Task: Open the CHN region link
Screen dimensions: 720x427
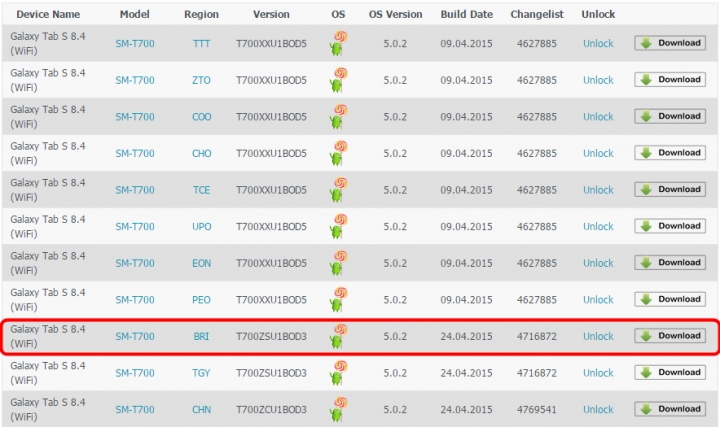Action: coord(202,410)
